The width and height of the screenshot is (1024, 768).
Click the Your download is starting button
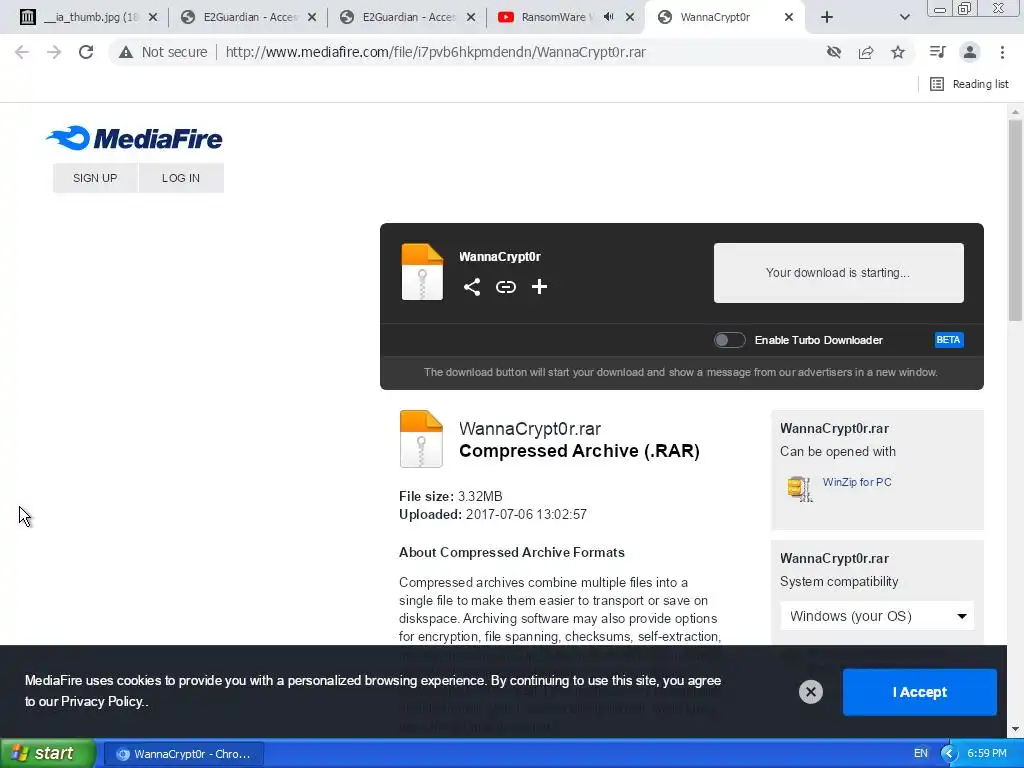(x=839, y=273)
